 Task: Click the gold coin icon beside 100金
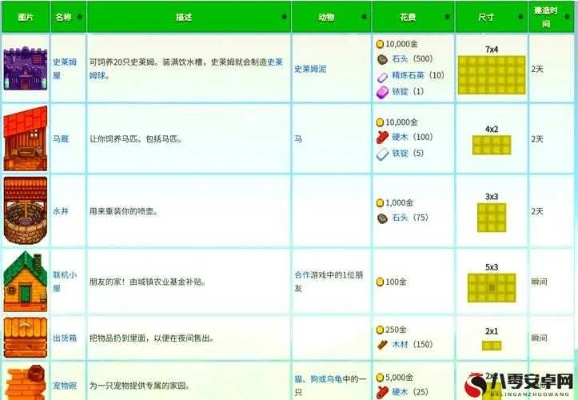(x=380, y=282)
